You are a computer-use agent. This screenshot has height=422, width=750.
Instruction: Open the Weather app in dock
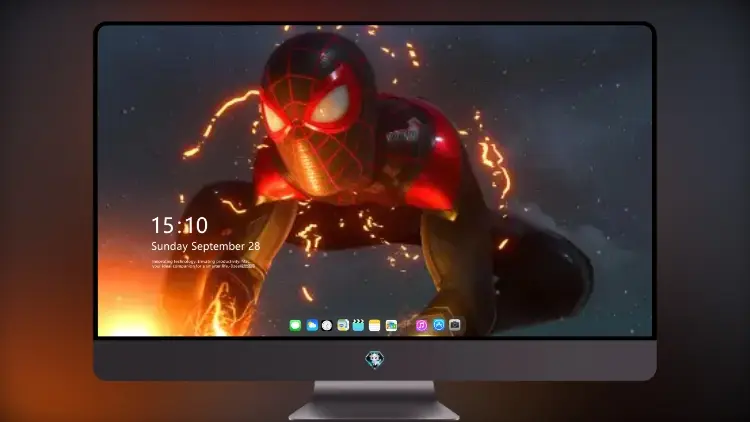[312, 326]
